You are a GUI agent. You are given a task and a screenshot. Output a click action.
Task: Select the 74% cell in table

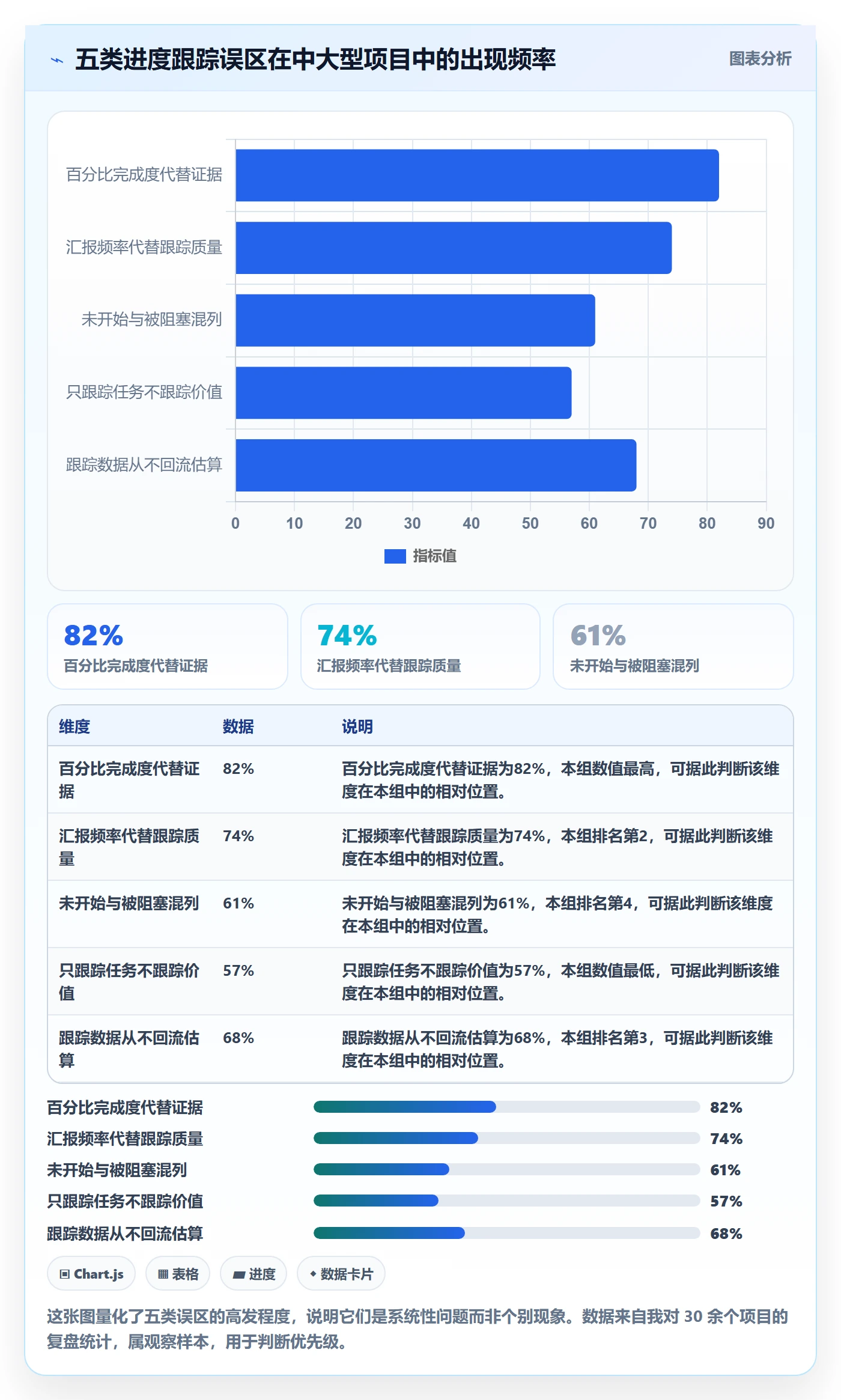(238, 836)
